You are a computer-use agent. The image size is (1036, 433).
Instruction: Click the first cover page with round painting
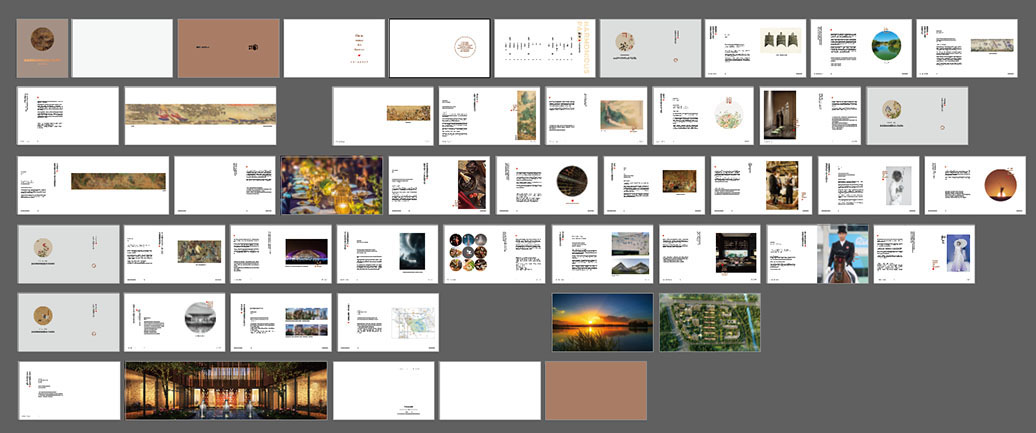click(x=42, y=48)
